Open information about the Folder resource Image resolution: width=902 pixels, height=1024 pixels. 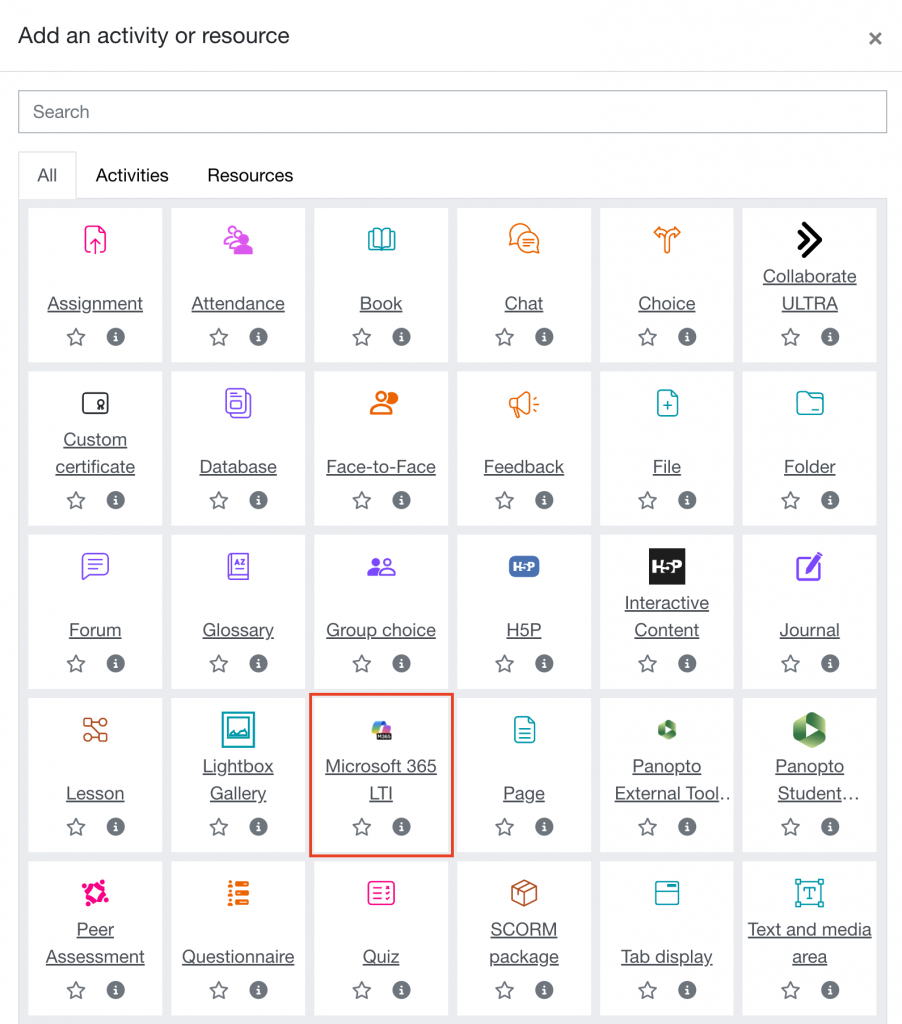[830, 500]
